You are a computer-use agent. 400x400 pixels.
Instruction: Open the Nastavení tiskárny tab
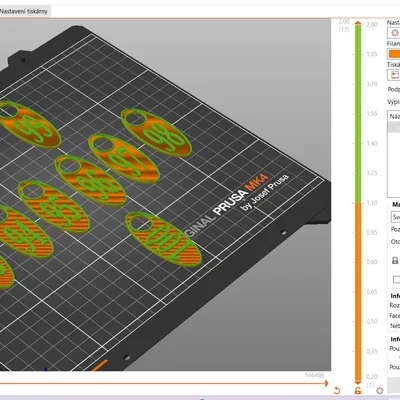[x=24, y=11]
